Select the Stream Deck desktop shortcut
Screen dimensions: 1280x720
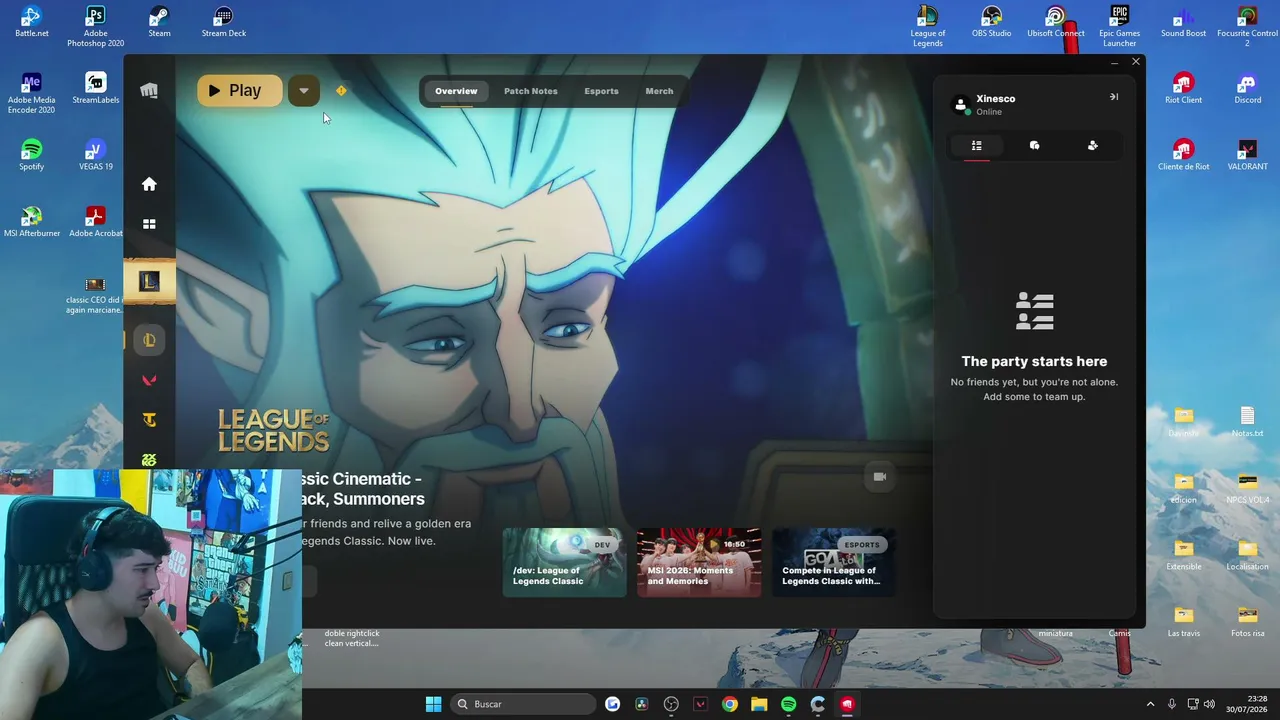[223, 21]
